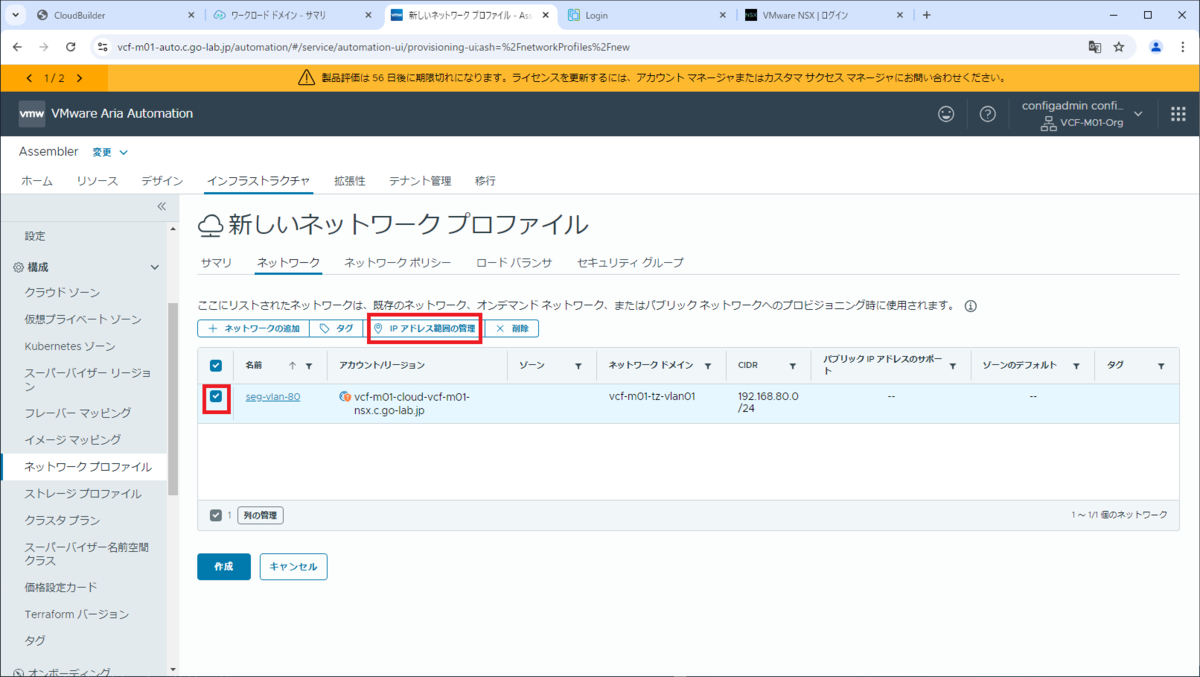The height and width of the screenshot is (677, 1200).
Task: Open the apps grid launcher icon
Action: (1178, 114)
